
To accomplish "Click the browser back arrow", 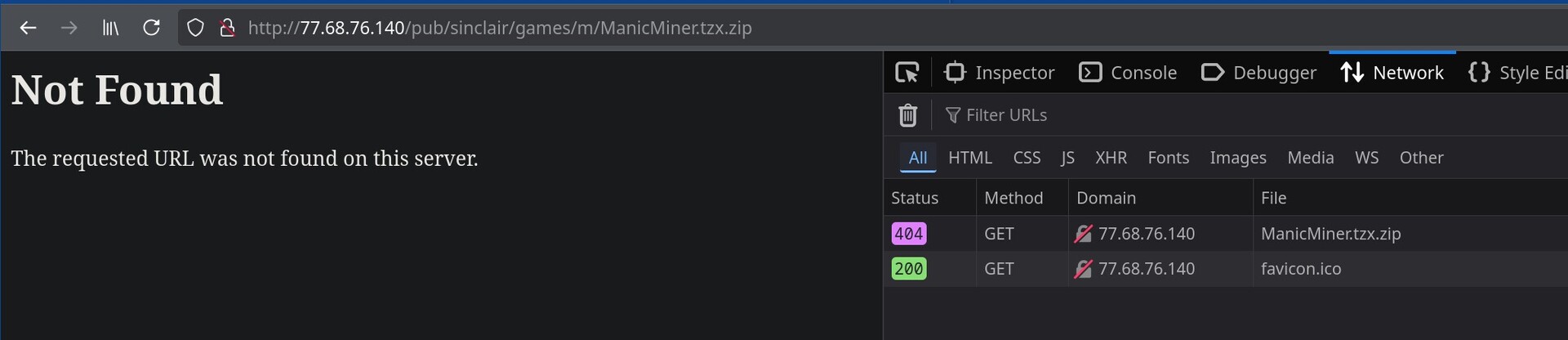I will [29, 28].
